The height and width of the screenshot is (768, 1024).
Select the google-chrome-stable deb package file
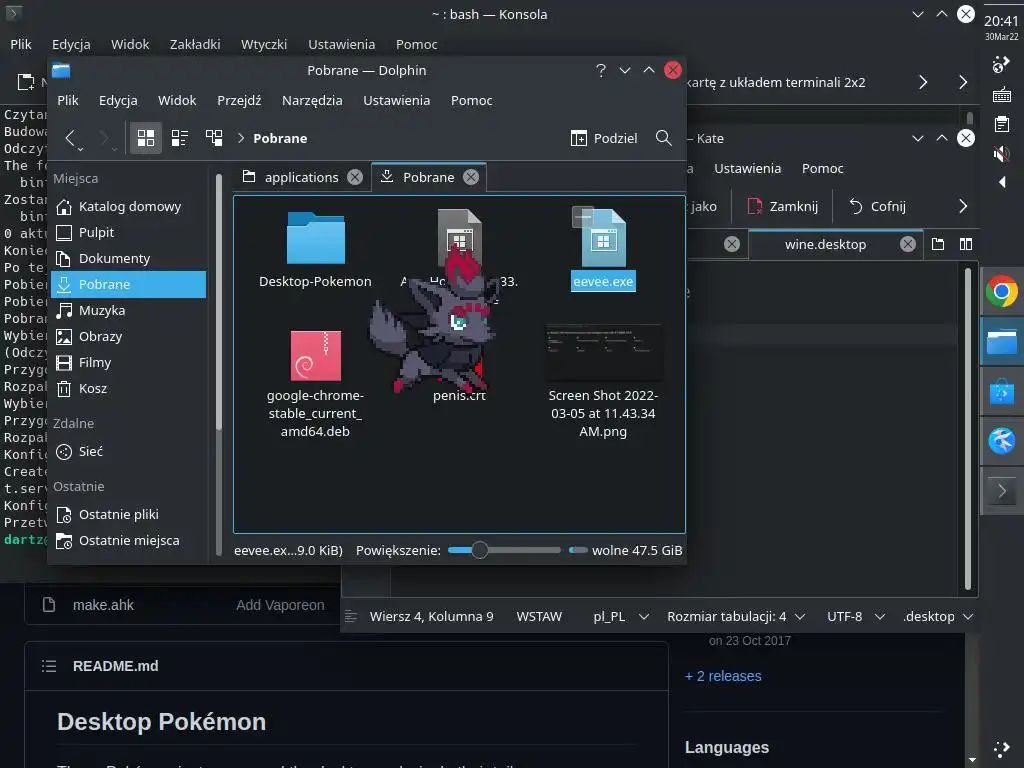315,383
